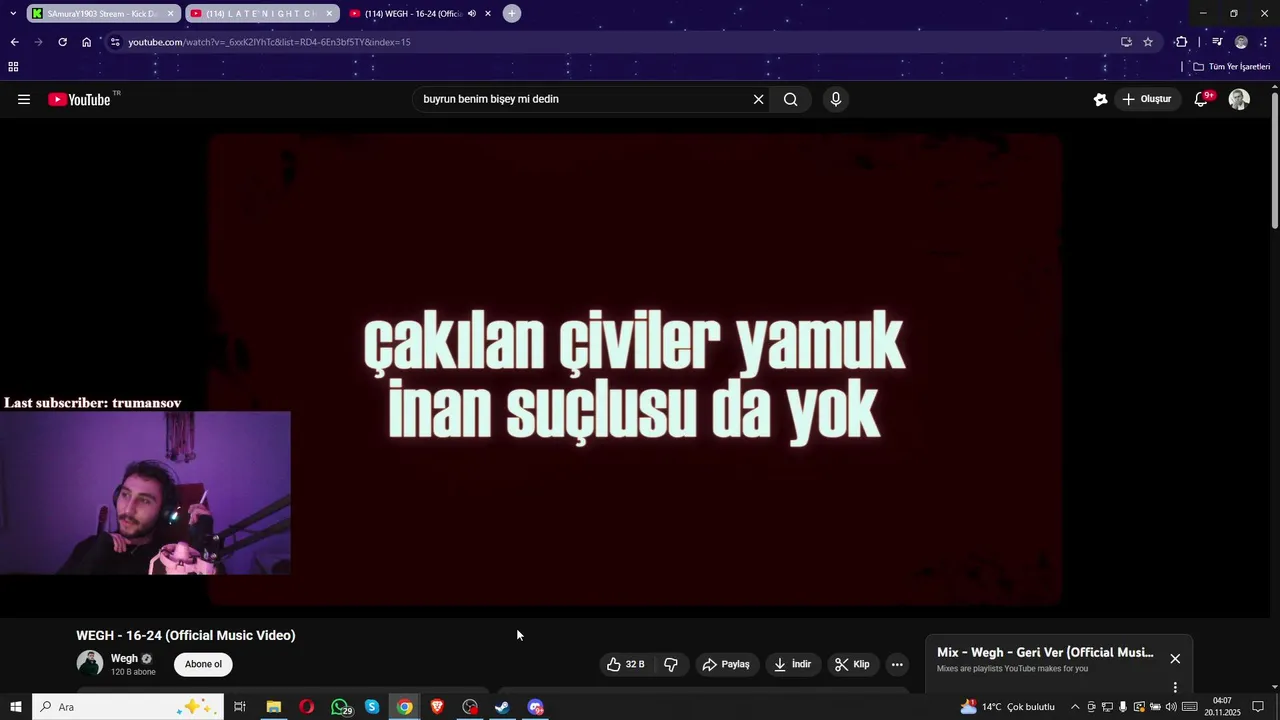Open File Explorer from the taskbar
The image size is (1280, 720).
tap(273, 707)
